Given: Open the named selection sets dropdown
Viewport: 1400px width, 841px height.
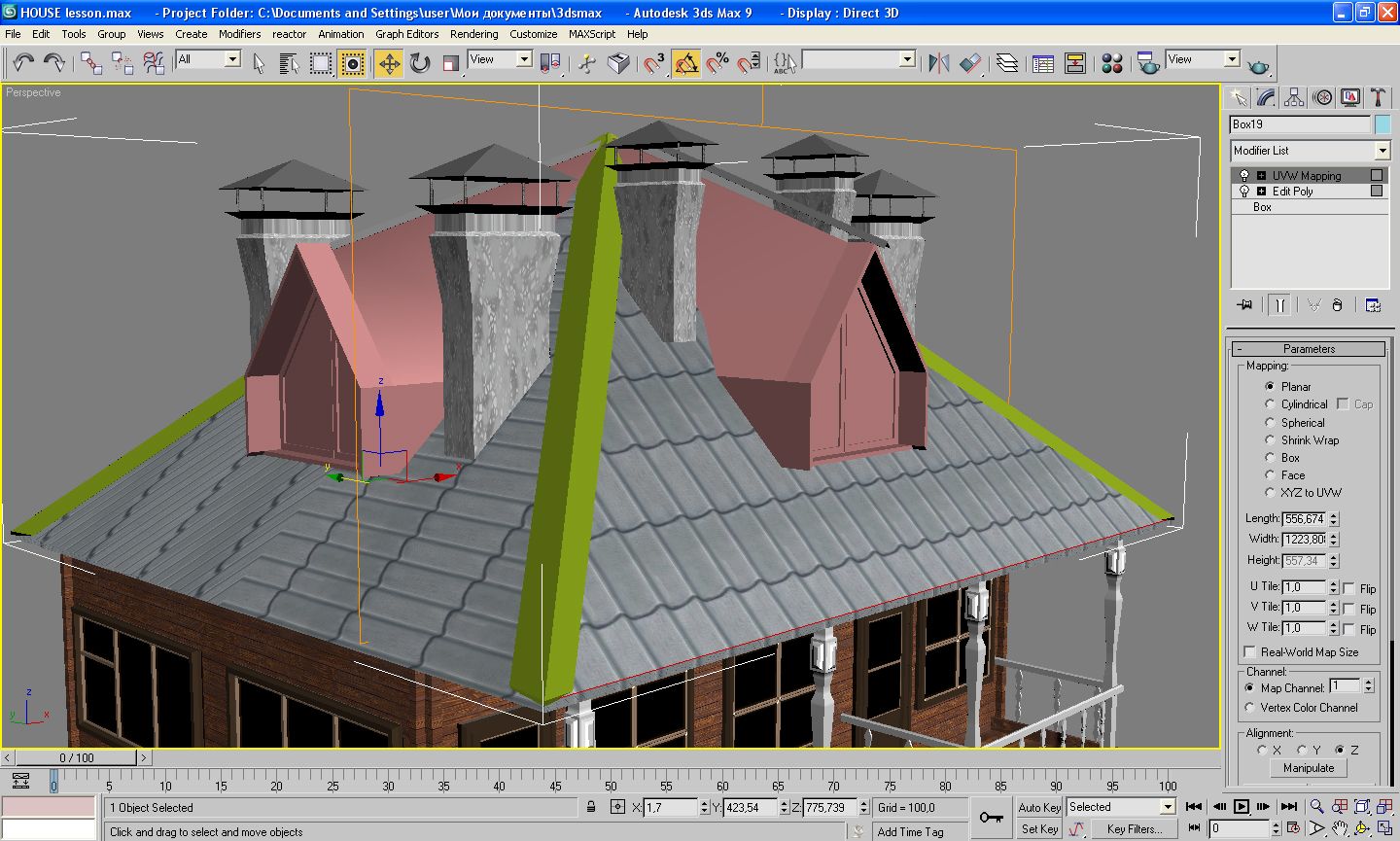Looking at the screenshot, I should pos(907,59).
